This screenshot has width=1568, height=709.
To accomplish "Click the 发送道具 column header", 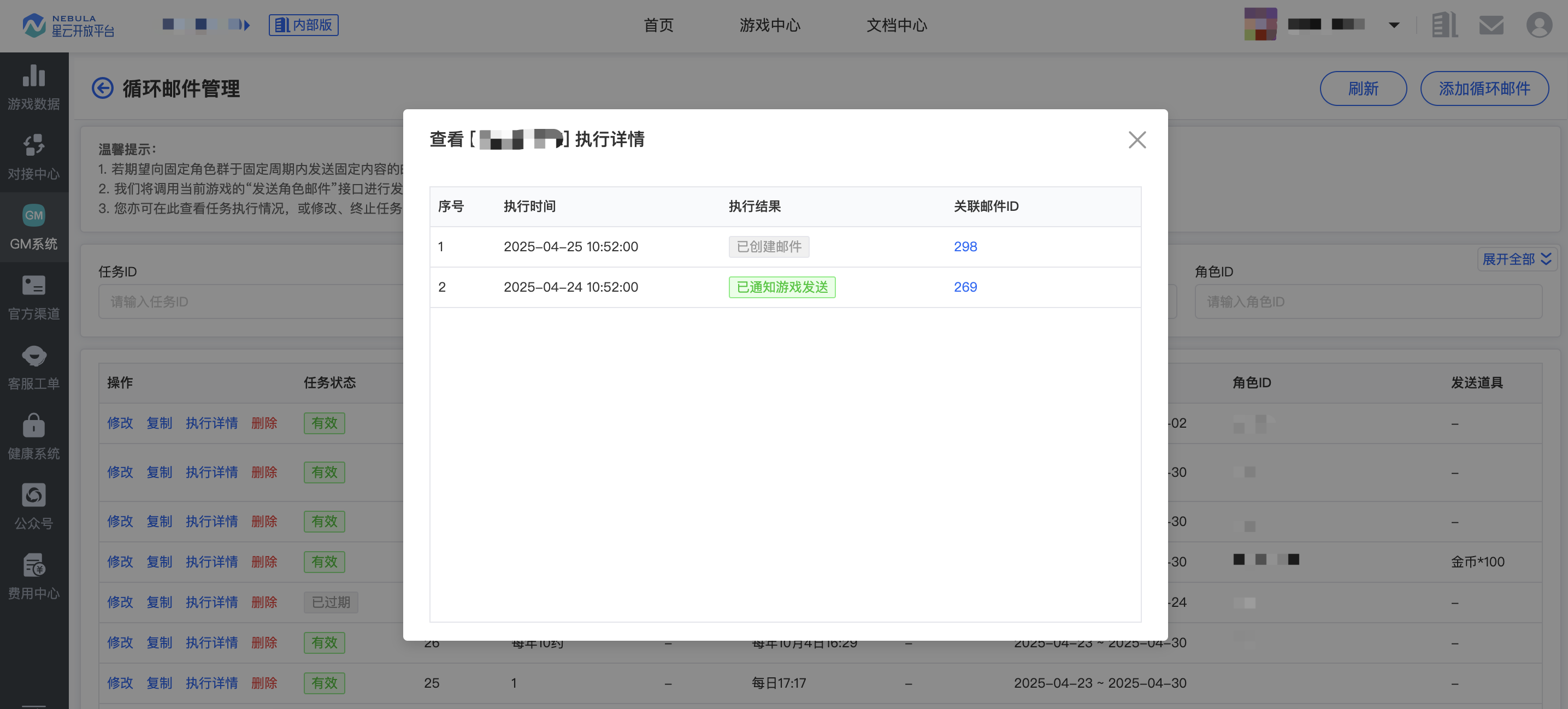I will point(1476,383).
